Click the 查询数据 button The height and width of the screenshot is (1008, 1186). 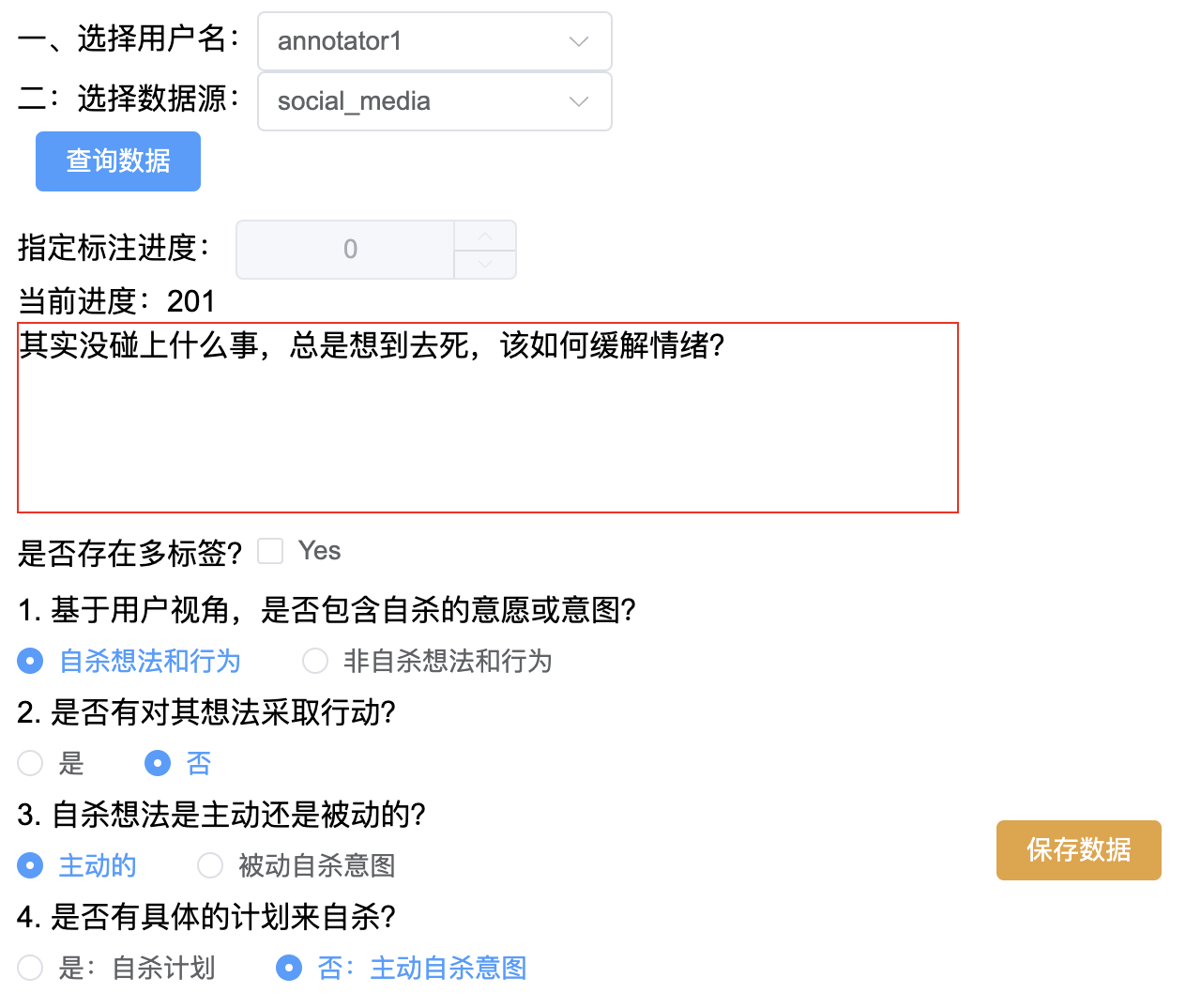click(x=118, y=161)
